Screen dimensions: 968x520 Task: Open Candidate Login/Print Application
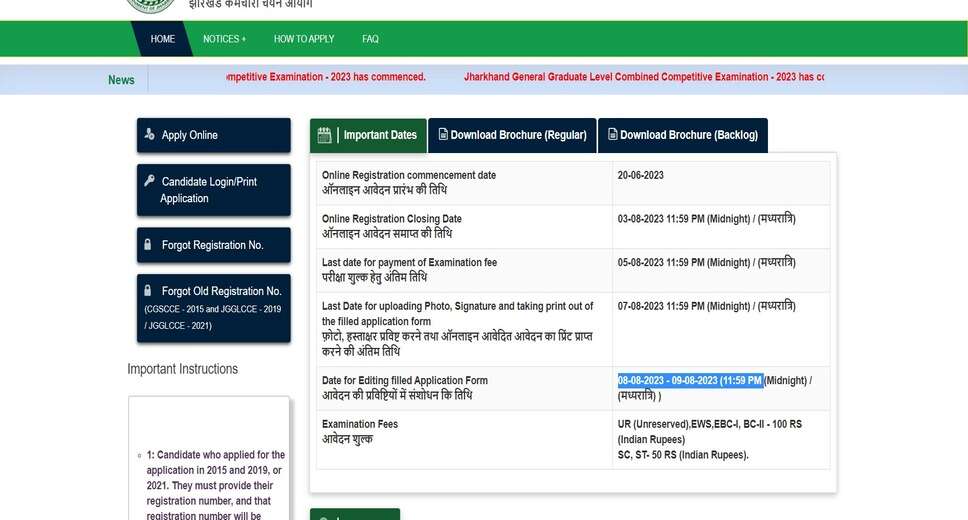click(x=214, y=190)
